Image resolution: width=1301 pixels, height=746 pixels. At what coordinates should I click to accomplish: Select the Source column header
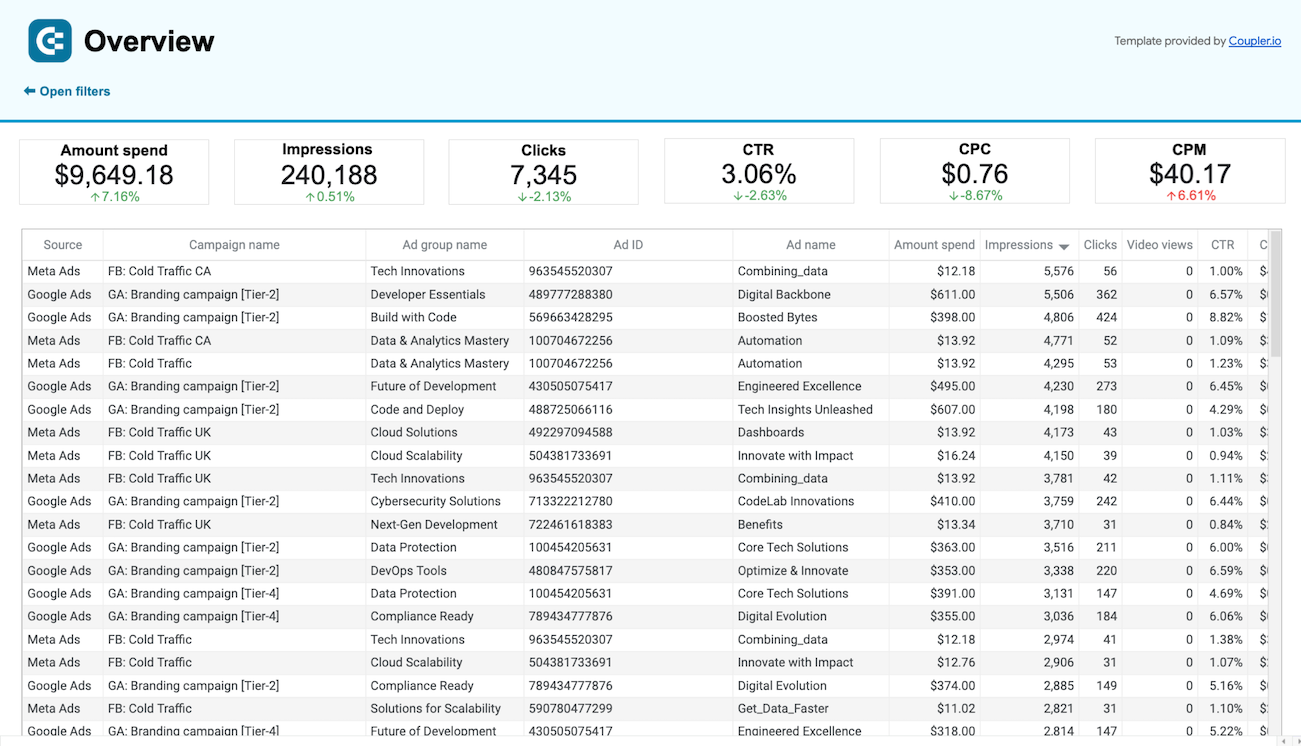tap(63, 245)
